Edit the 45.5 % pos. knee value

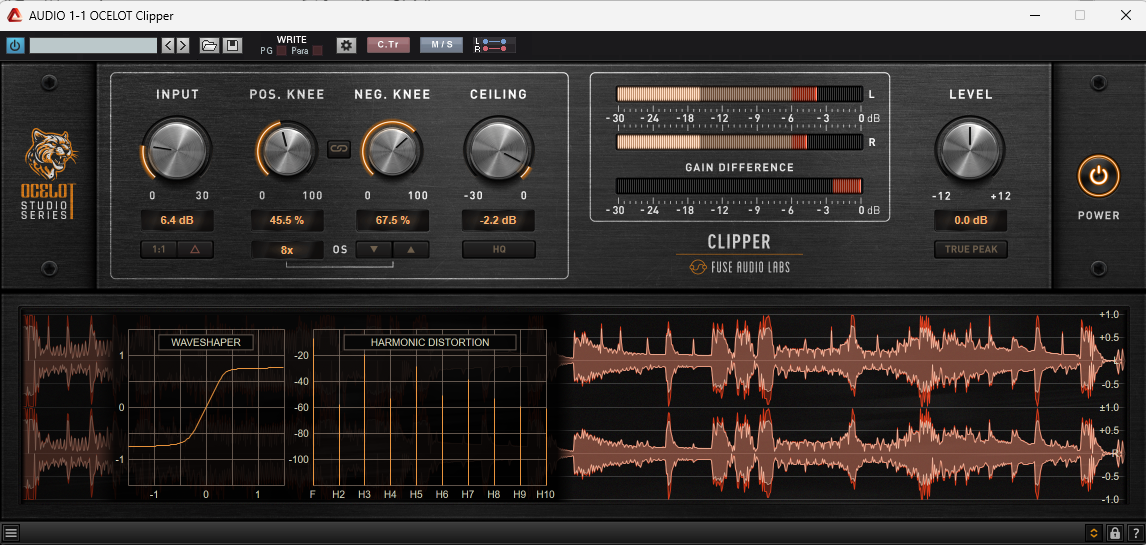point(287,220)
